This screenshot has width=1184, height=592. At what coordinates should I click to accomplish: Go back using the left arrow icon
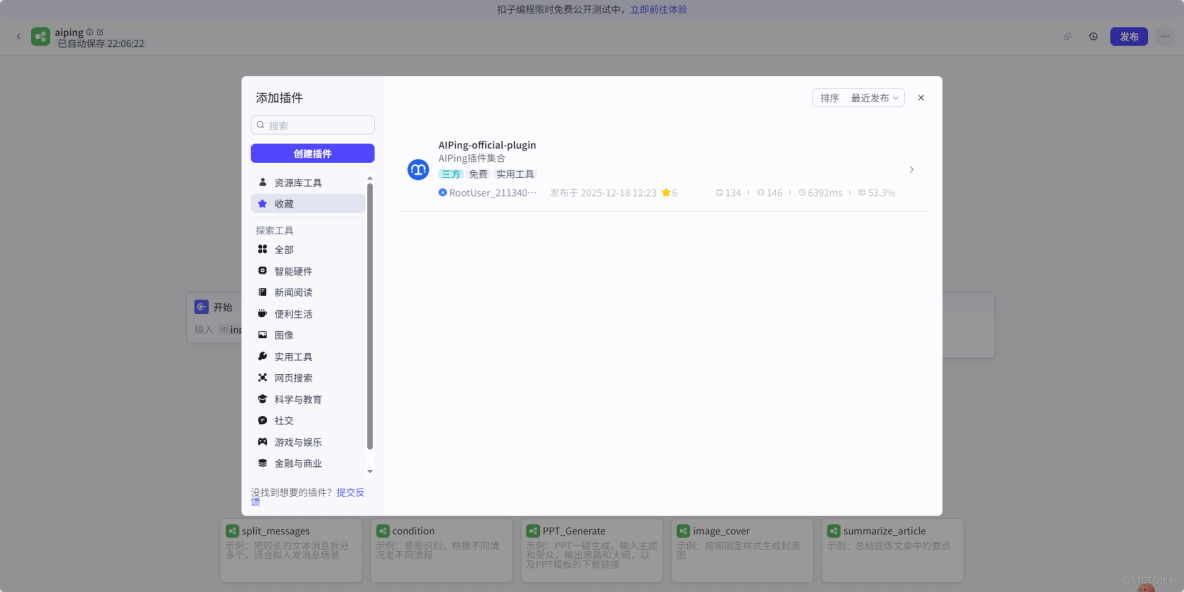tap(18, 35)
